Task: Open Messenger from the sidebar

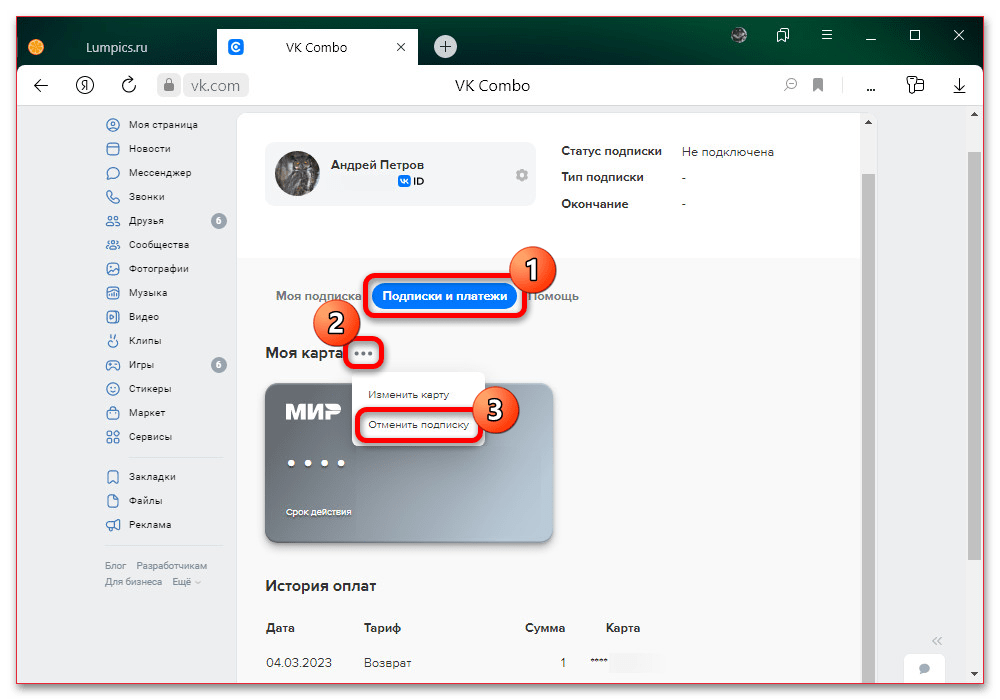Action: tap(113, 173)
